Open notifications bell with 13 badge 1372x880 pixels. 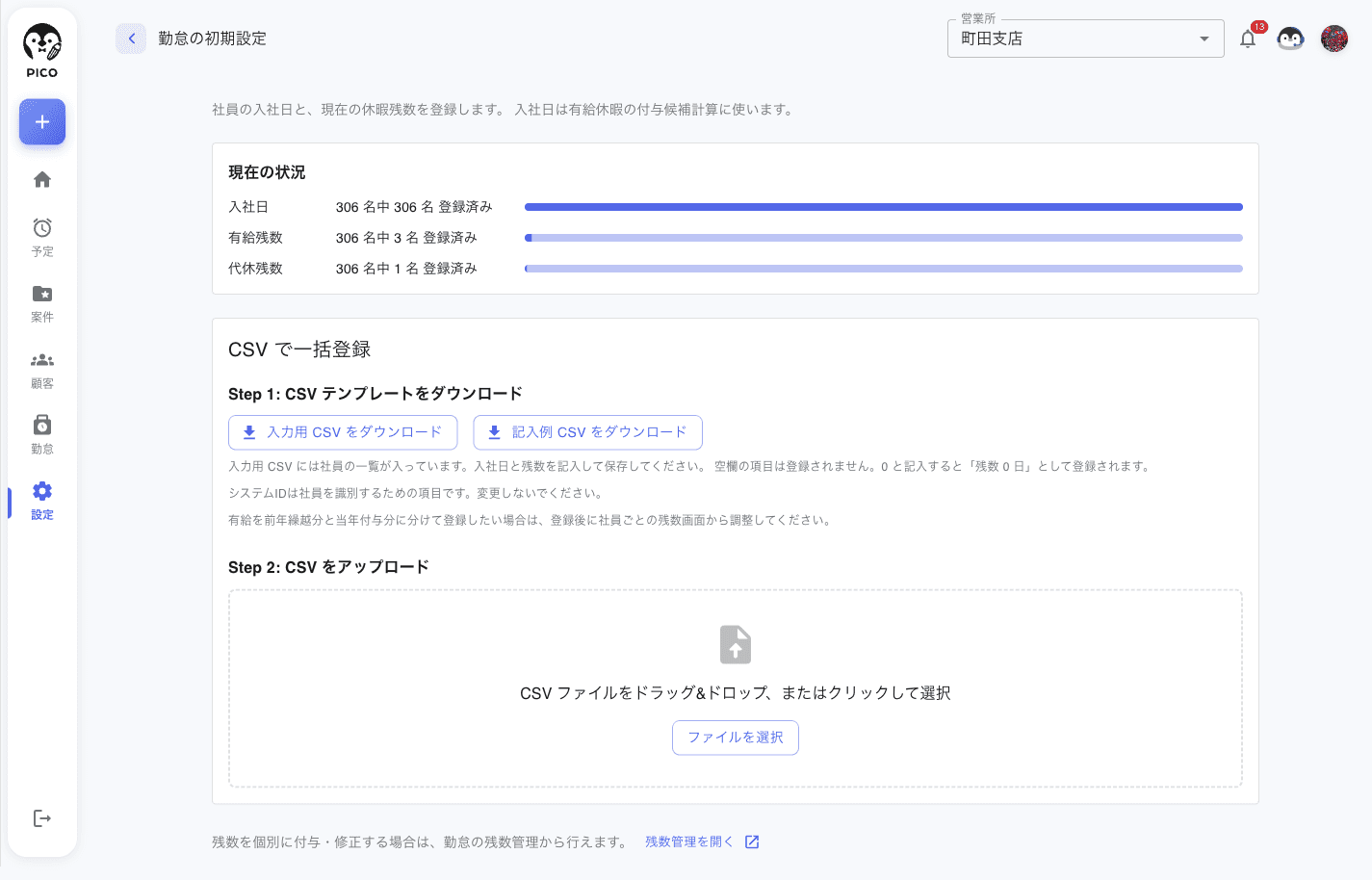[x=1248, y=39]
